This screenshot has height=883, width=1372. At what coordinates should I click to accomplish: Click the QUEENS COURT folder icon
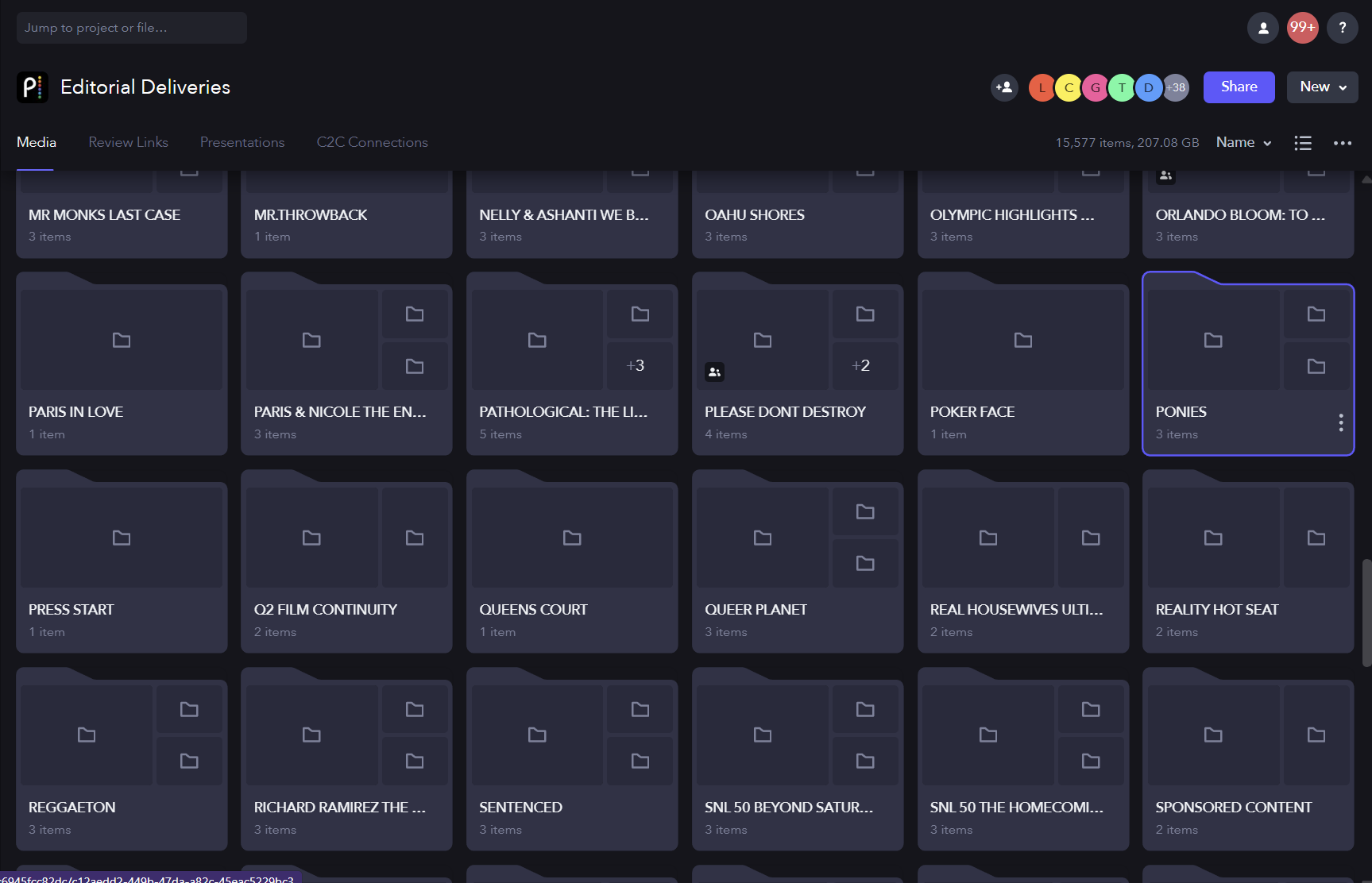point(572,538)
